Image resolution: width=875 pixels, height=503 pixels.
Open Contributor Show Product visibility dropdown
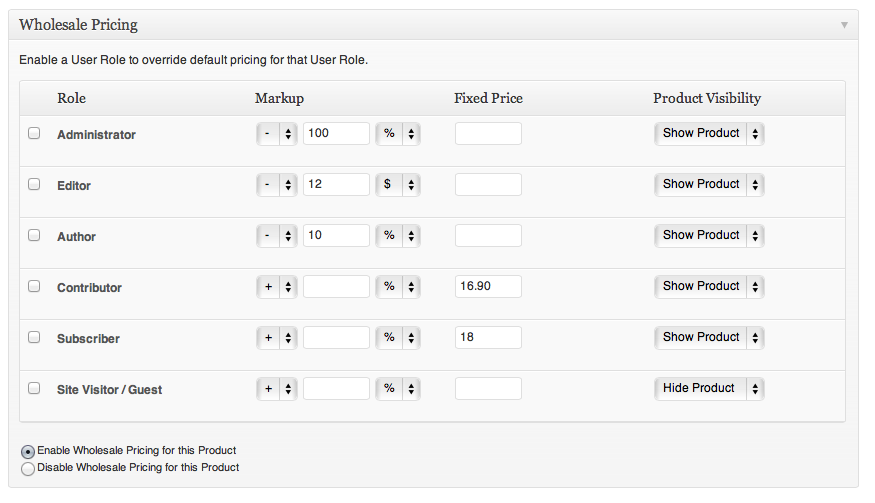tap(709, 286)
